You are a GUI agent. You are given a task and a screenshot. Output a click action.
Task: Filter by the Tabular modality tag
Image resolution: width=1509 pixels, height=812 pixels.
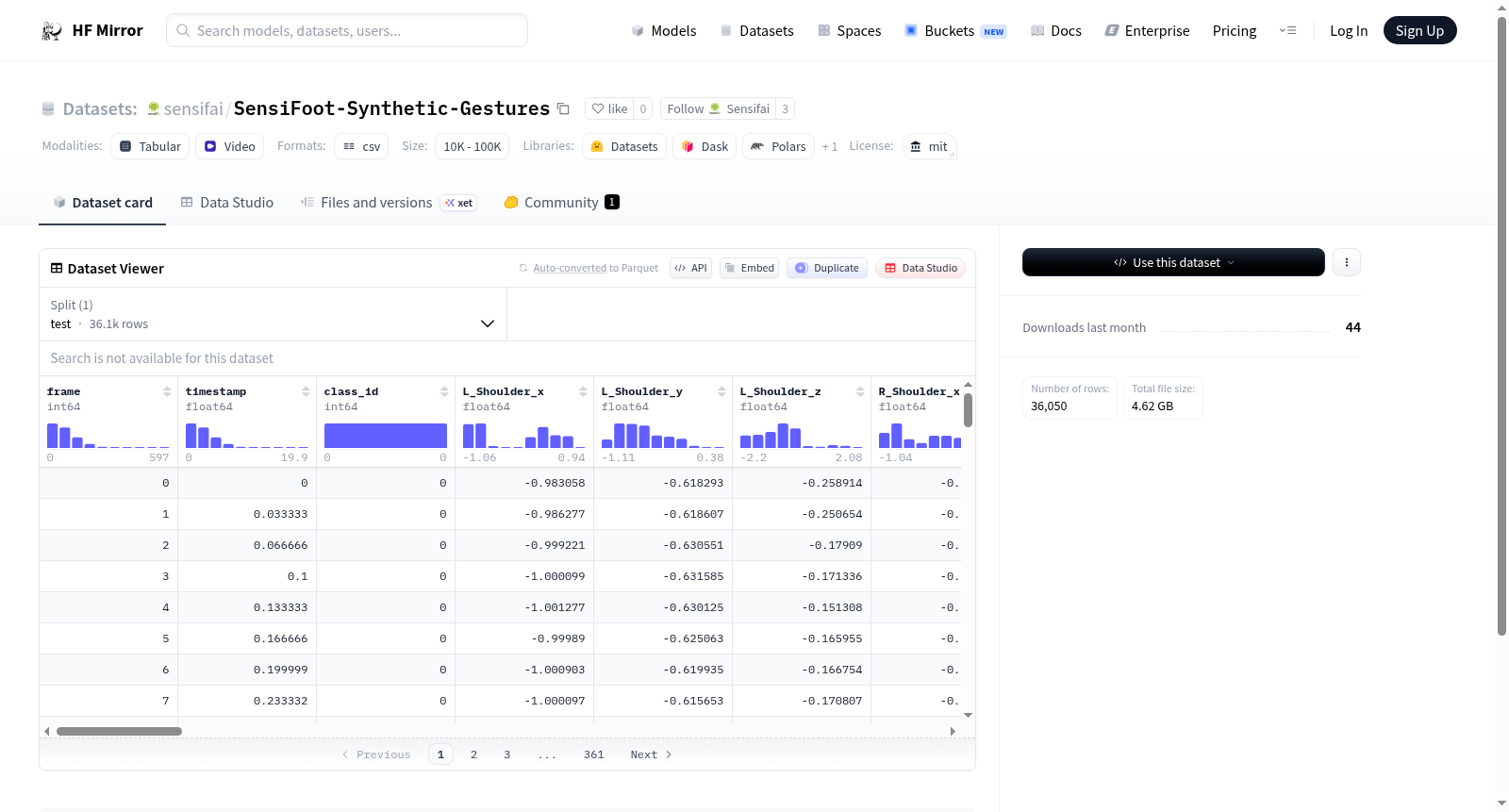[150, 146]
